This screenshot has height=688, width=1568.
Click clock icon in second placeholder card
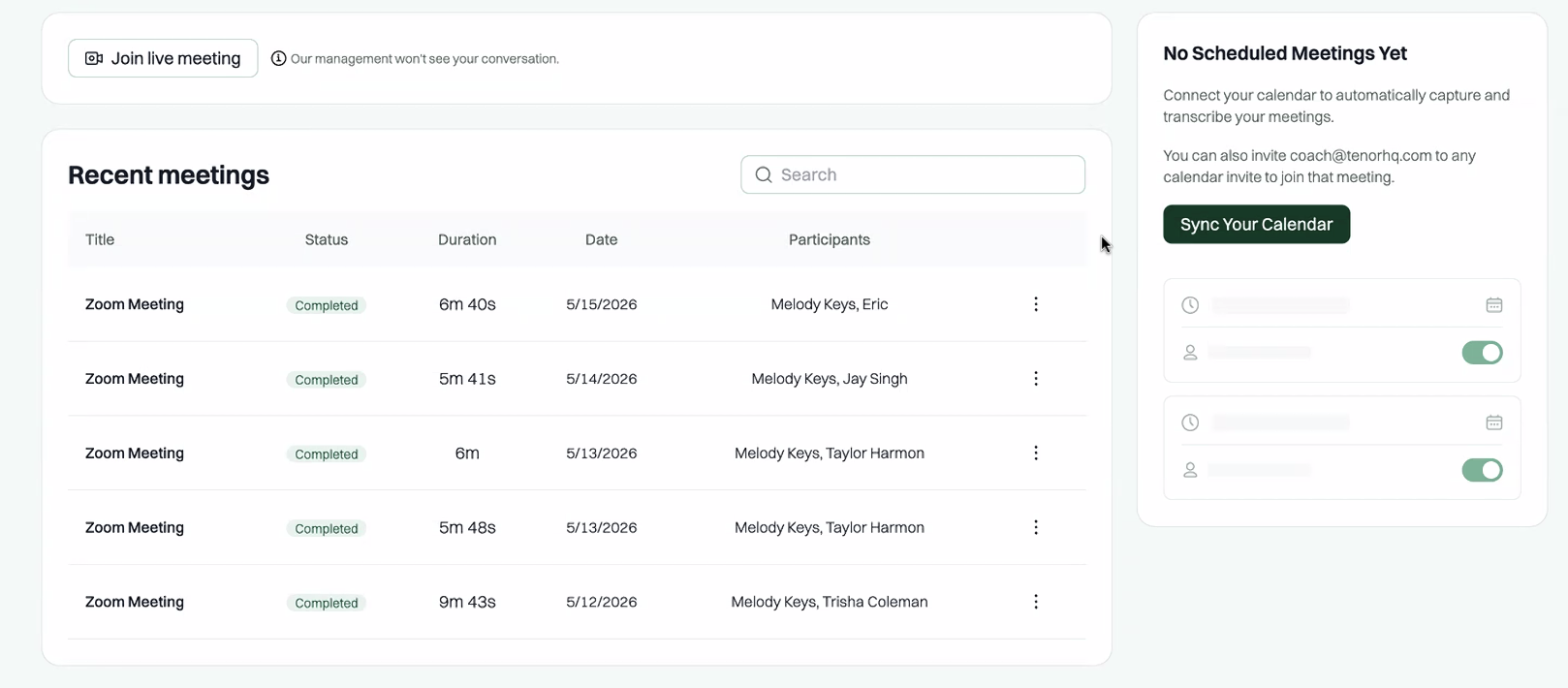pyautogui.click(x=1190, y=422)
